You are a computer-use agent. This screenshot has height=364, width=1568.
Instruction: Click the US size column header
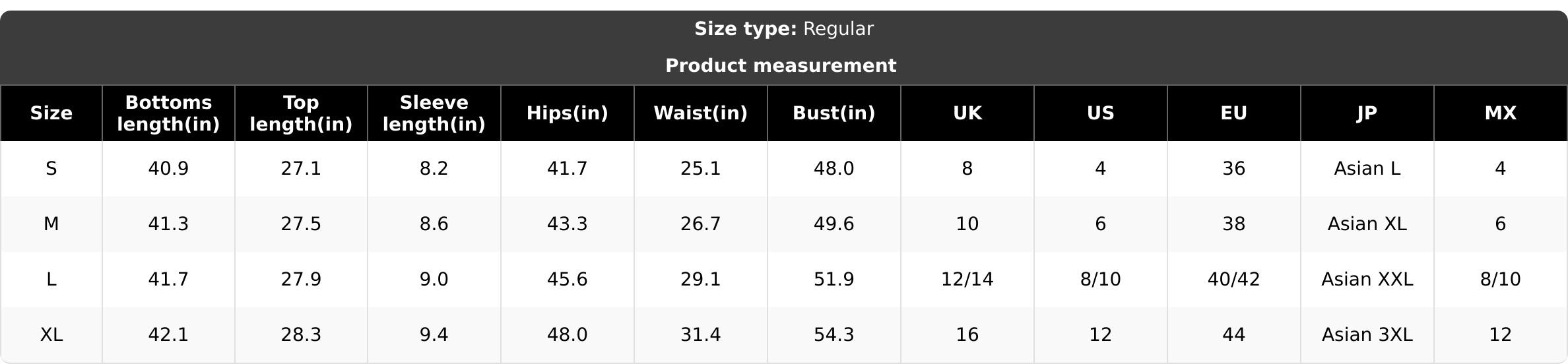click(1101, 113)
